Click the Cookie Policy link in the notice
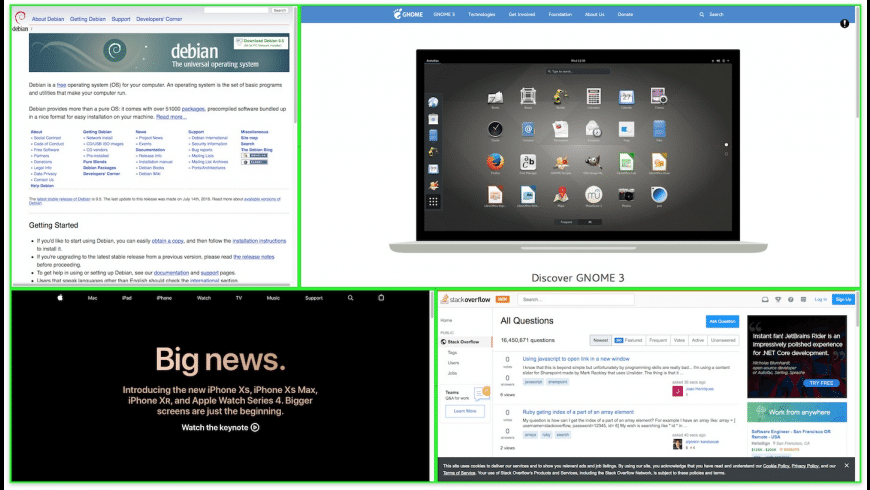This screenshot has width=870, height=490. tap(776, 466)
